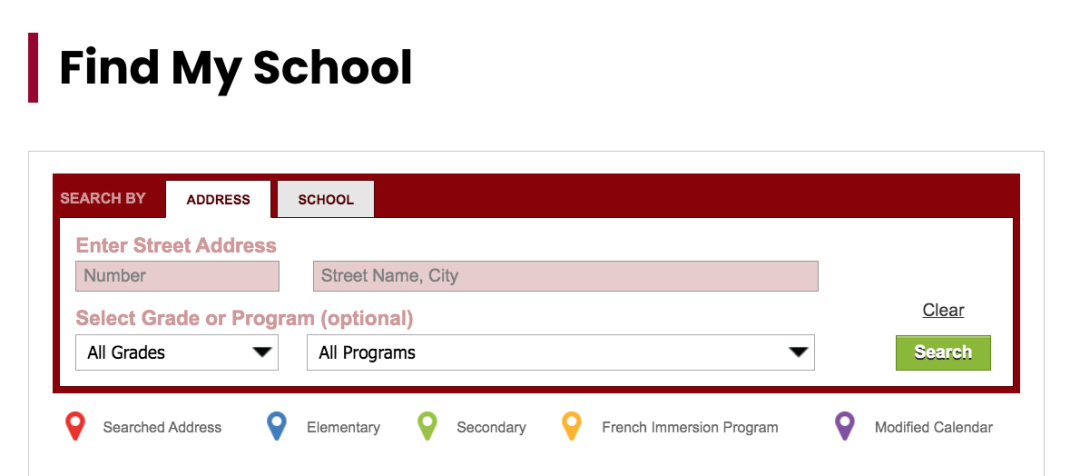Click the red Searched Address pin icon
The width and height of the screenshot is (1080, 476).
[74, 426]
